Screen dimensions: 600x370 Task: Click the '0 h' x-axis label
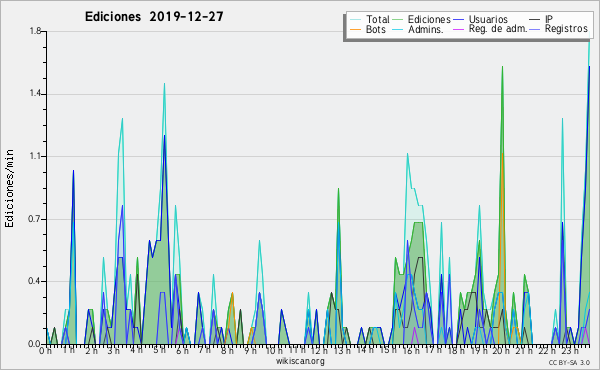coord(45,350)
